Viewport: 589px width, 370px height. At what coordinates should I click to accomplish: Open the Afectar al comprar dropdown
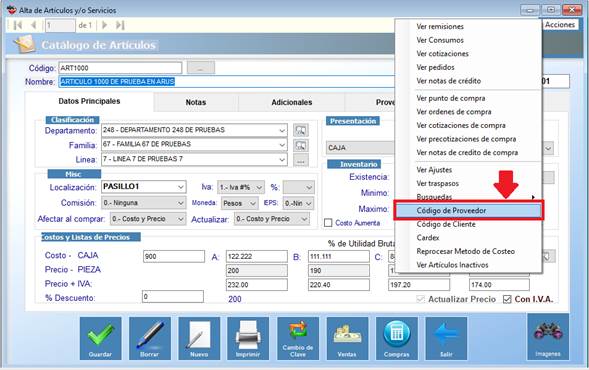coord(181,219)
